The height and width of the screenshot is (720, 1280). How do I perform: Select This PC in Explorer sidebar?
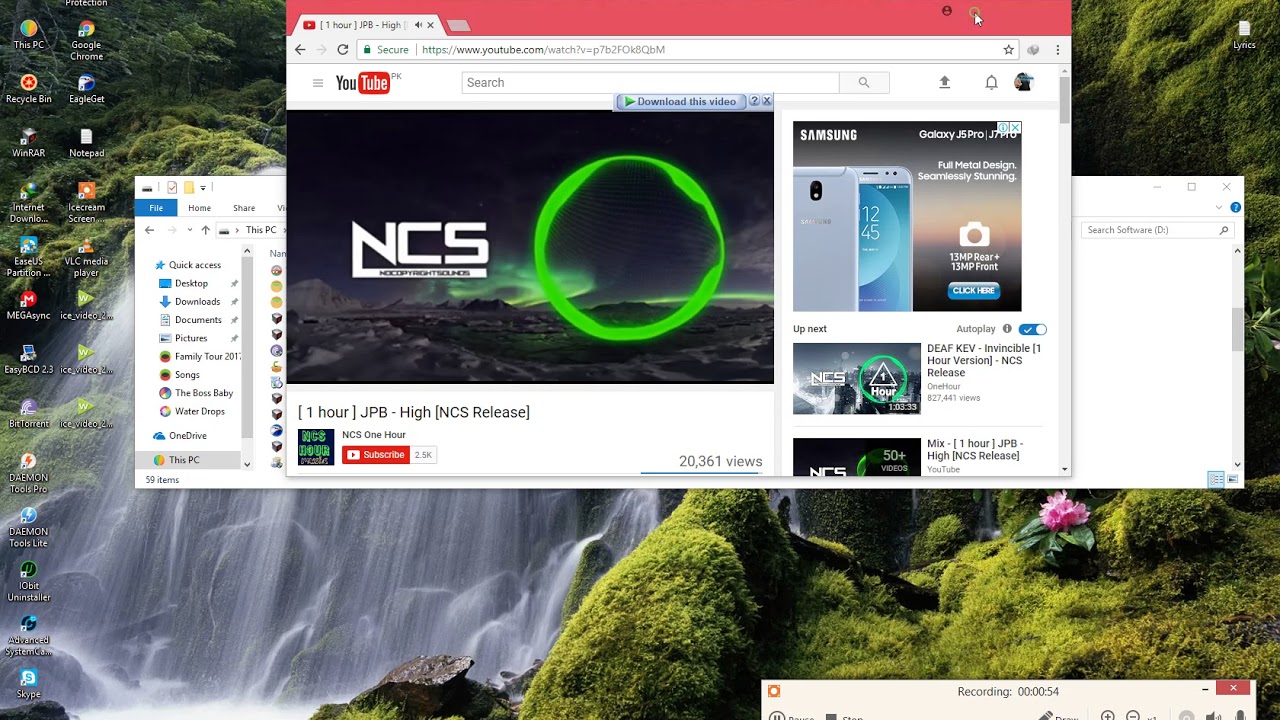pyautogui.click(x=176, y=460)
